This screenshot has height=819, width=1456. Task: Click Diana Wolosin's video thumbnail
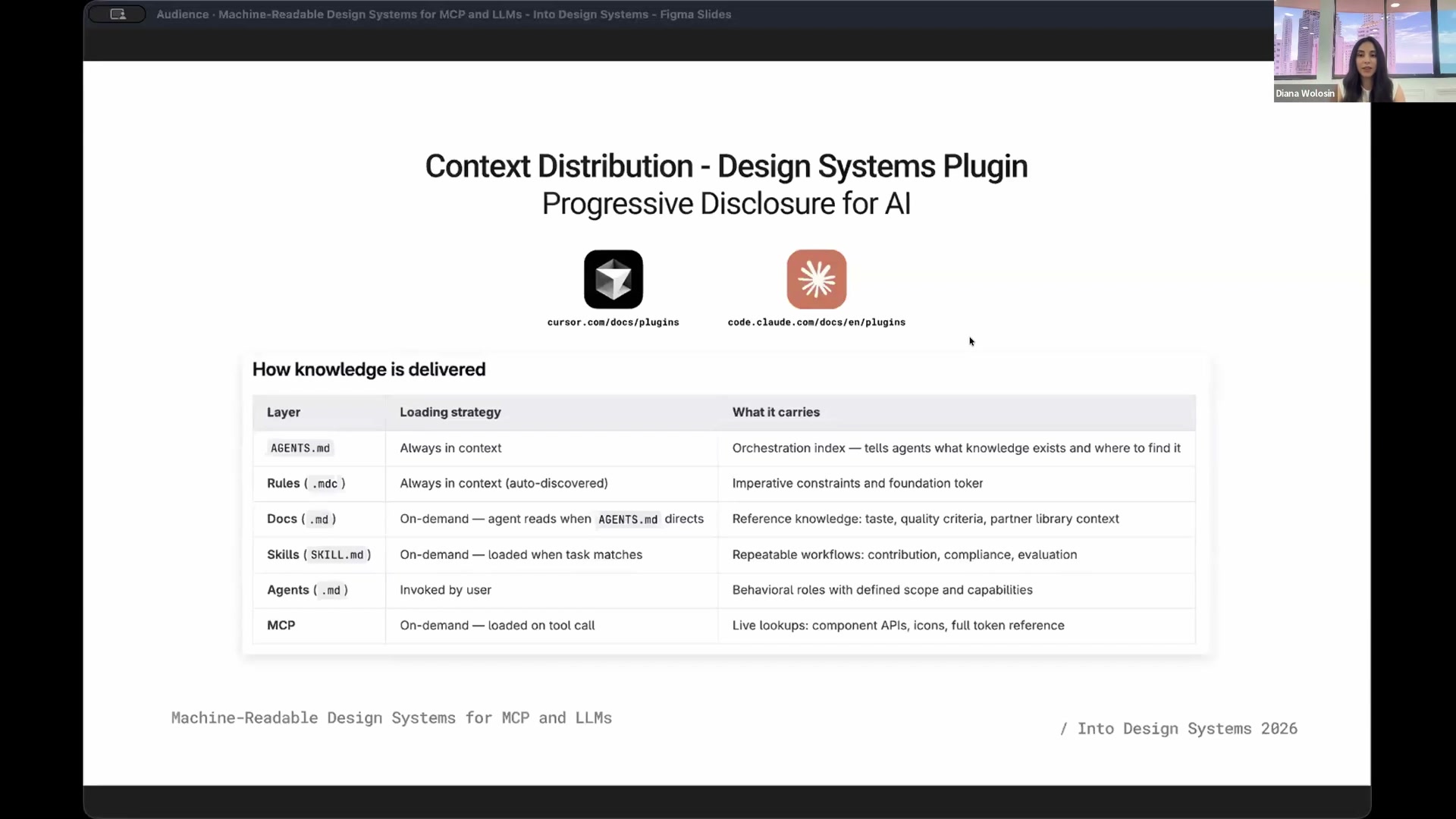point(1365,51)
